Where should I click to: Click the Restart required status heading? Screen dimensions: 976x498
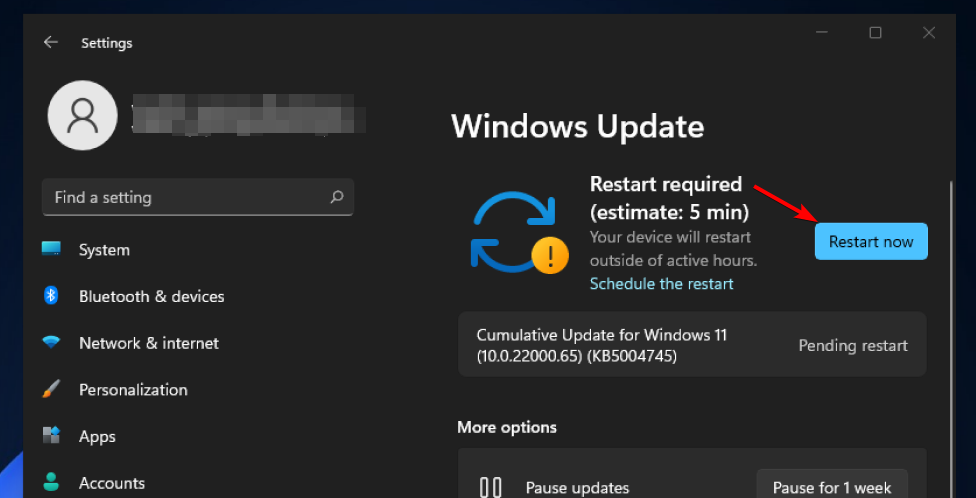click(669, 198)
